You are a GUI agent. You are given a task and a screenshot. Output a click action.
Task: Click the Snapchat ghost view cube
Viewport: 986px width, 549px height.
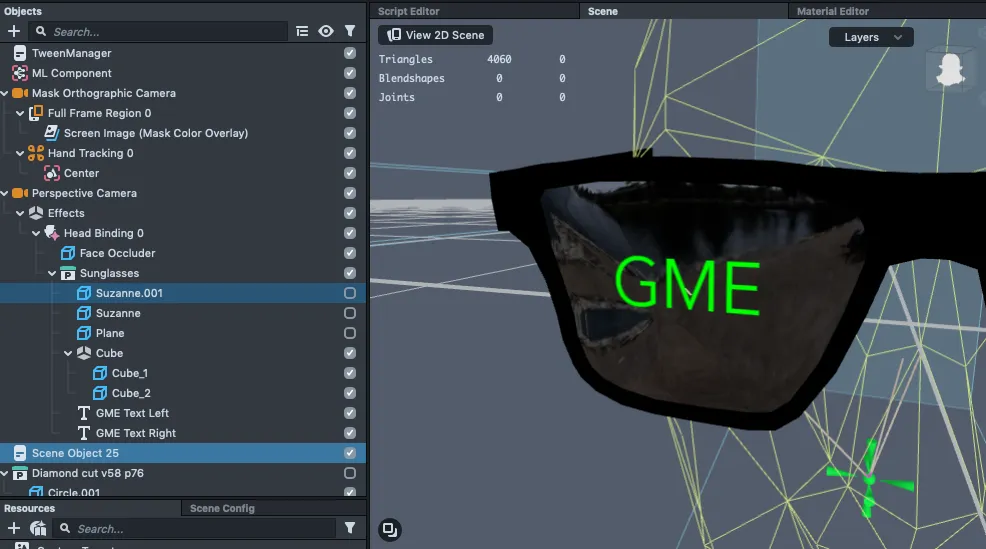pyautogui.click(x=950, y=69)
